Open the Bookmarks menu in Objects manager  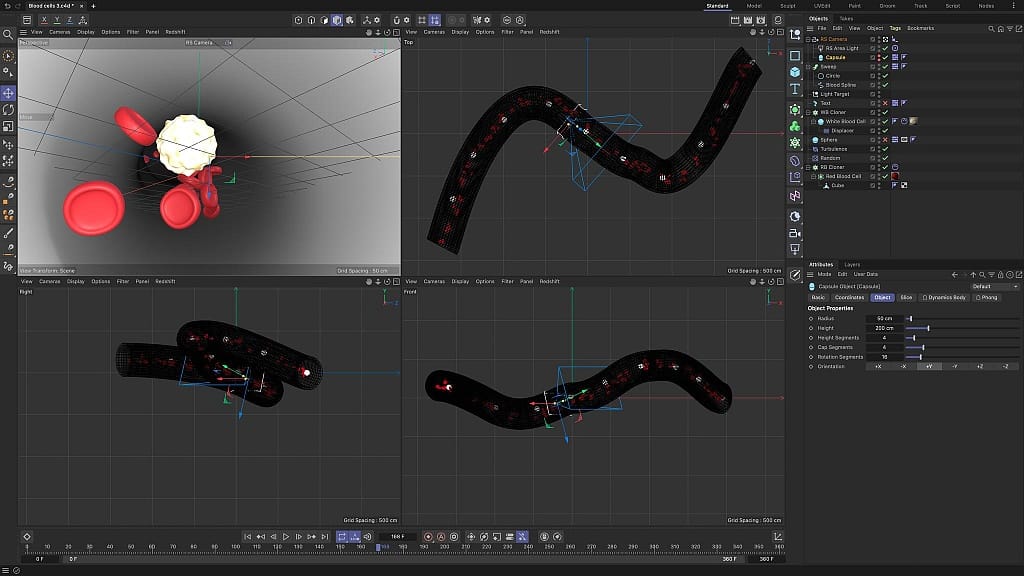[921, 29]
